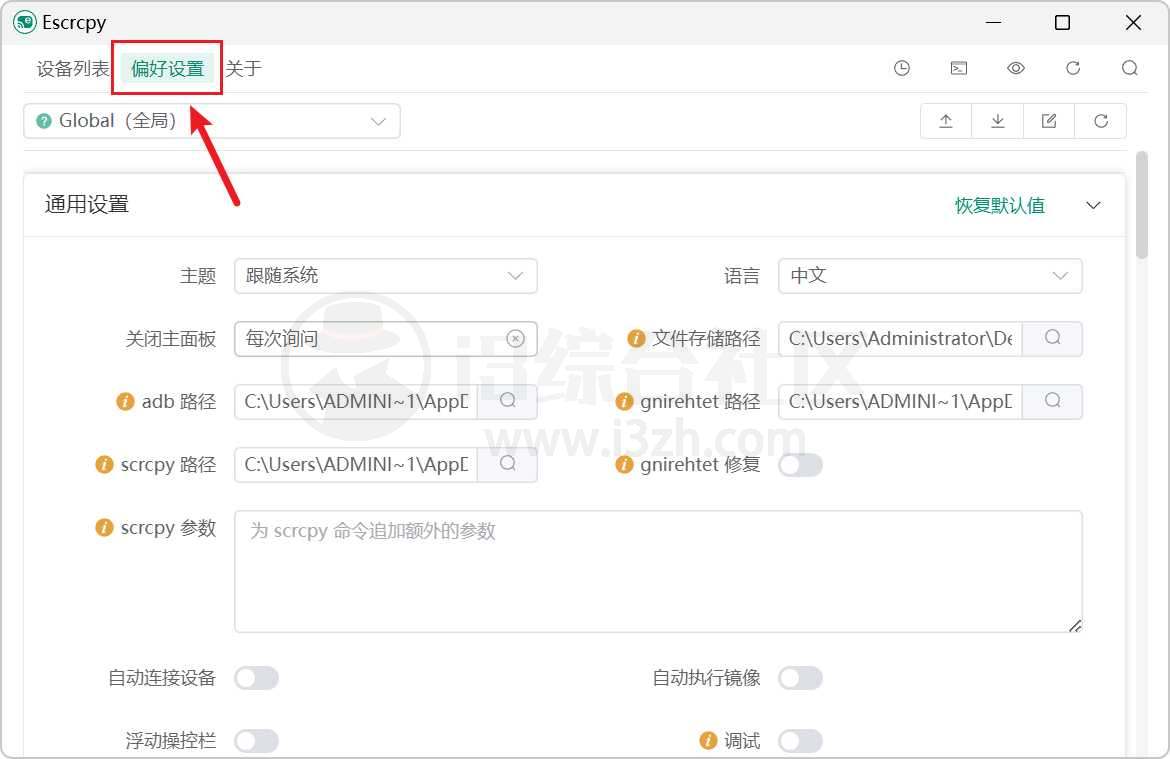This screenshot has height=759, width=1170.
Task: Enable 自动执行镜像 switch
Action: pyautogui.click(x=800, y=678)
